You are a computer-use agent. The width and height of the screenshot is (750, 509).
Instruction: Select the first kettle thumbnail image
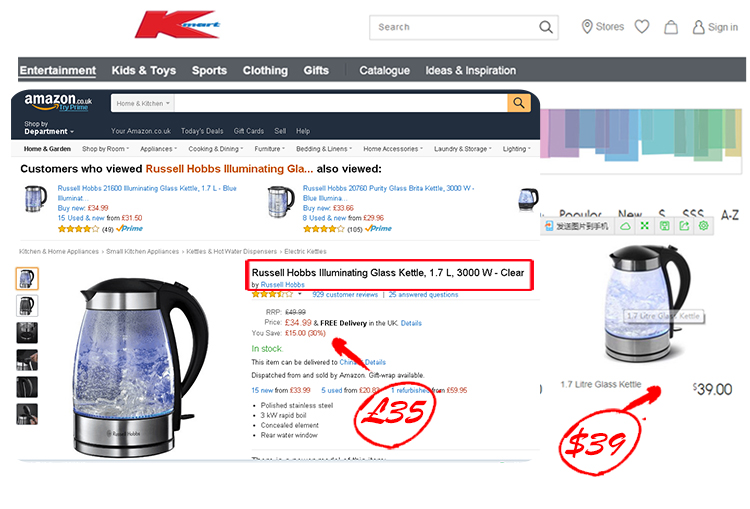tap(27, 278)
